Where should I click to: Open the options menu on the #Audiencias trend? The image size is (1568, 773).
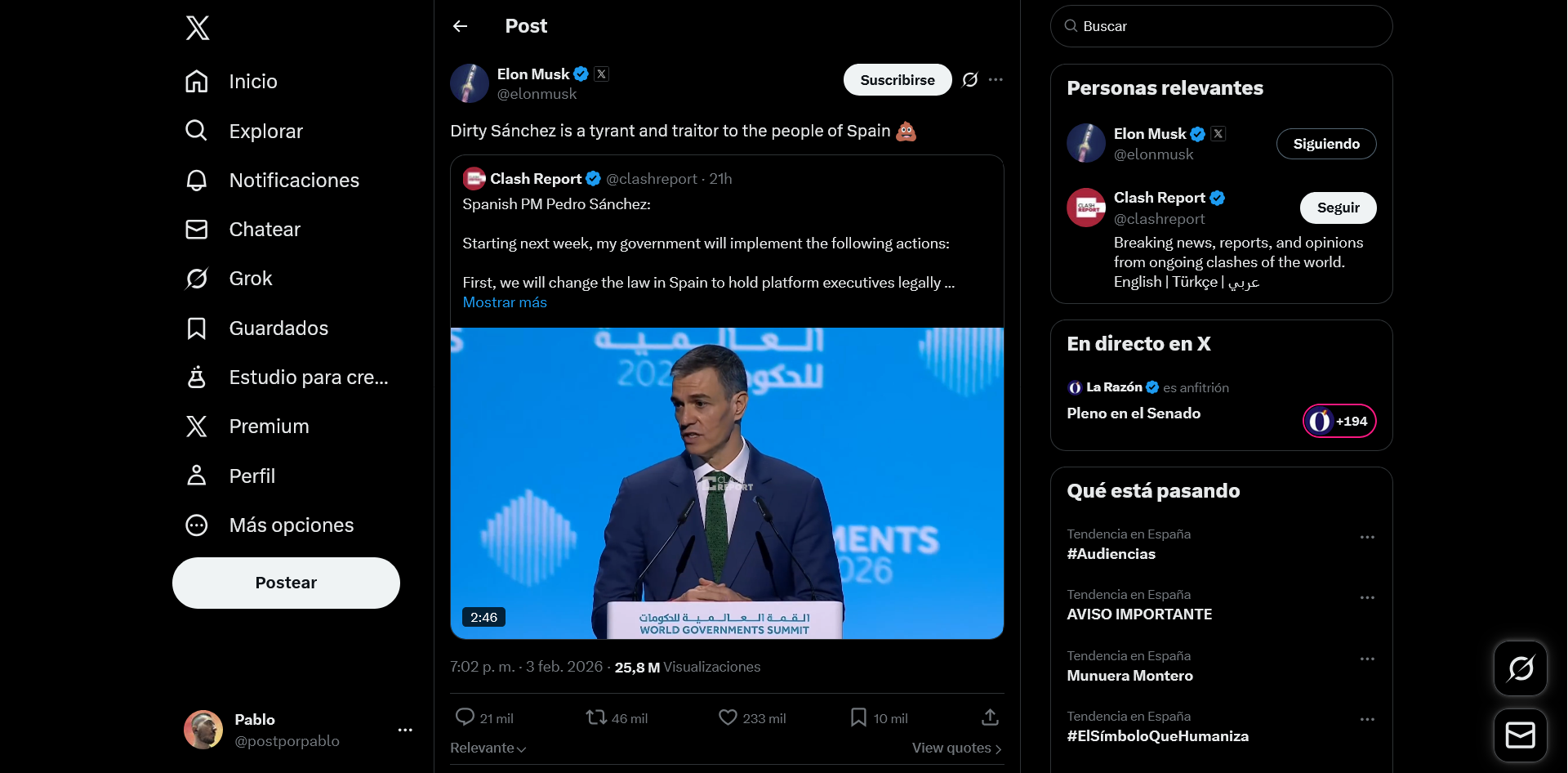(1367, 537)
